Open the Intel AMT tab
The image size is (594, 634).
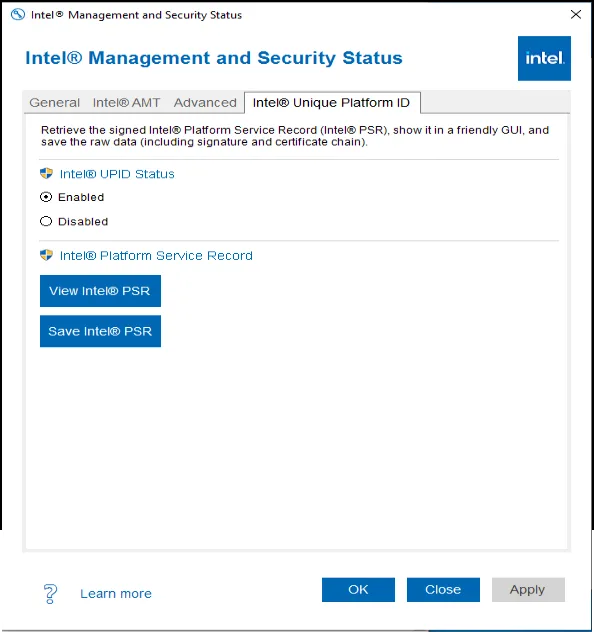click(126, 103)
